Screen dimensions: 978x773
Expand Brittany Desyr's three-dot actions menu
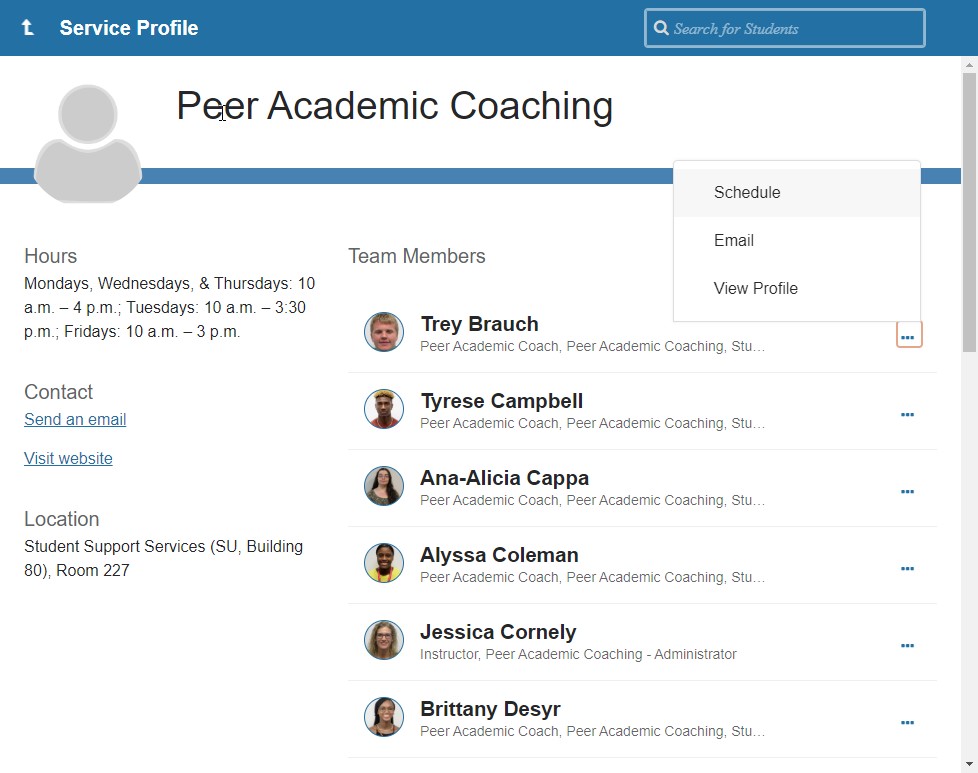point(908,722)
